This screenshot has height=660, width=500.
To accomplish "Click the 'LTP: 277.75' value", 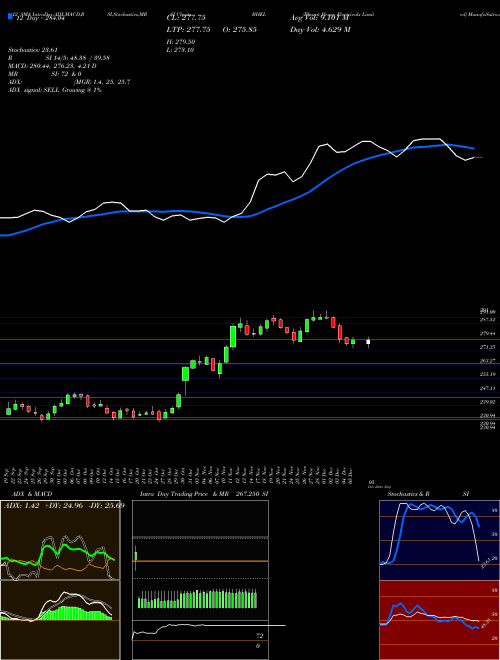I will [x=189, y=30].
